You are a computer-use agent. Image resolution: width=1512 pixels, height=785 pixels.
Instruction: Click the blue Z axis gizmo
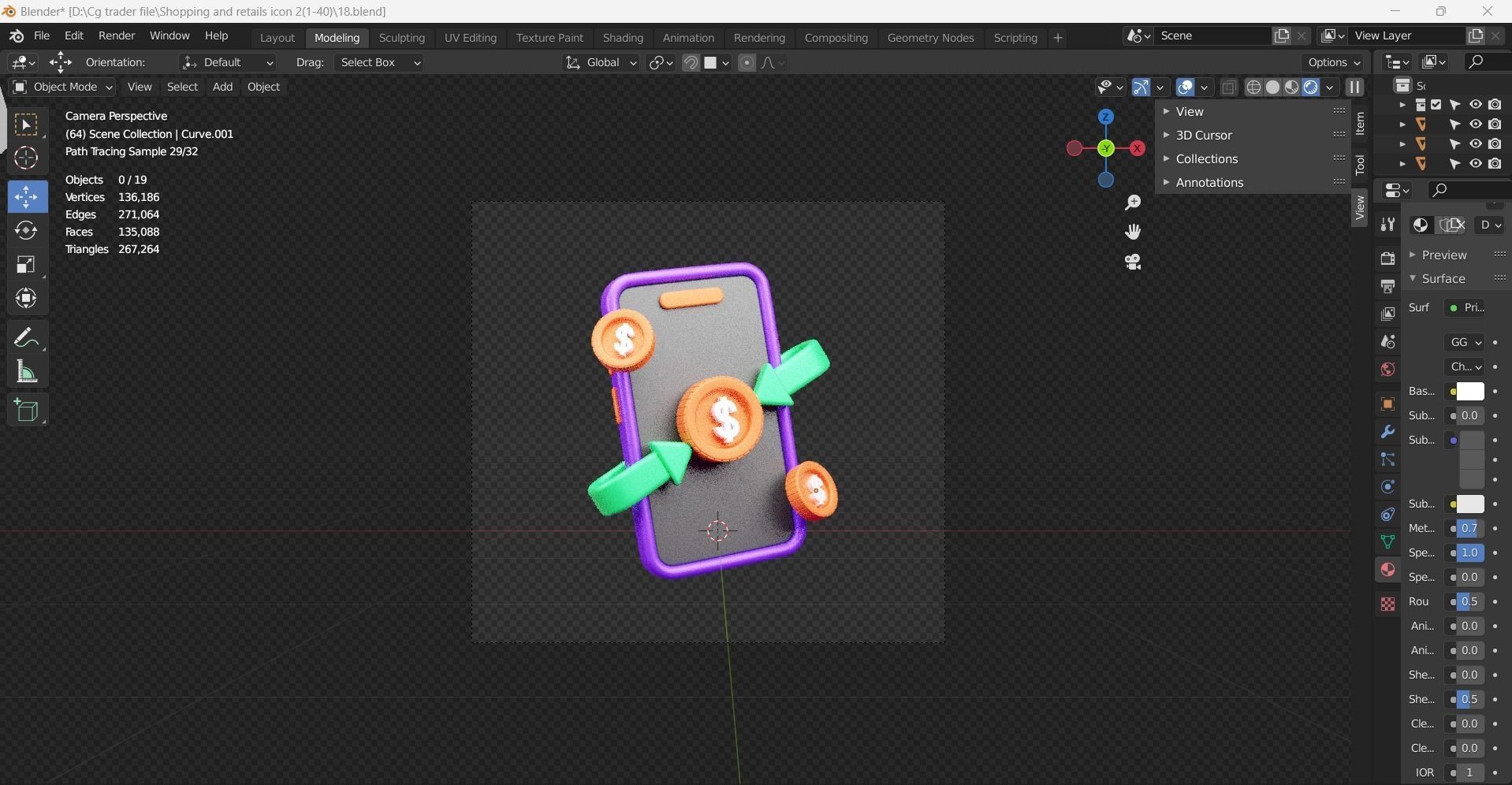pos(1106,117)
